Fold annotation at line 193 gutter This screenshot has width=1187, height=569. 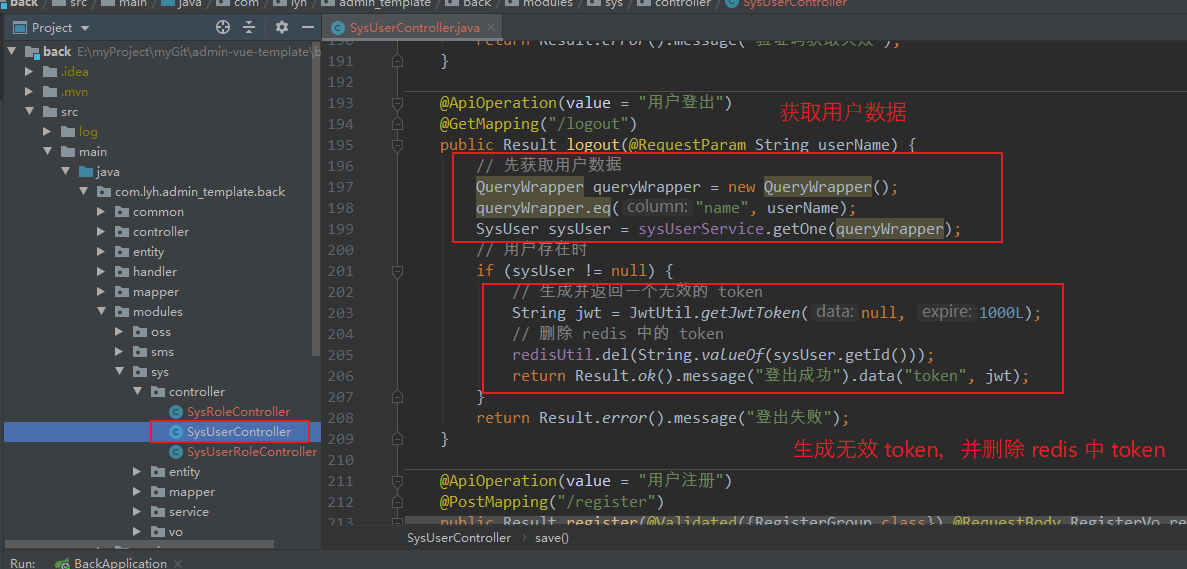tap(397, 103)
